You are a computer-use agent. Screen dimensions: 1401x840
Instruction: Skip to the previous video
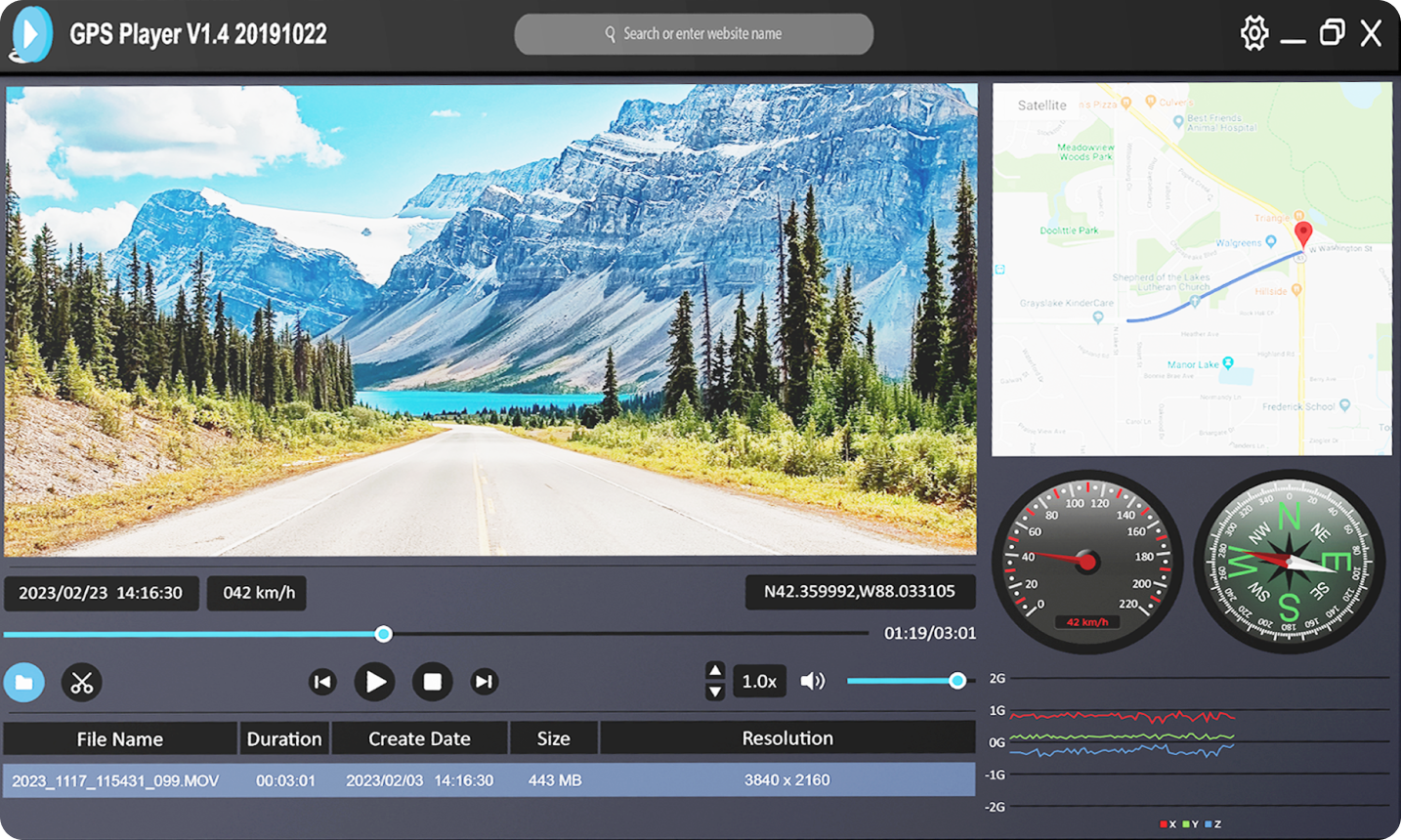(322, 682)
